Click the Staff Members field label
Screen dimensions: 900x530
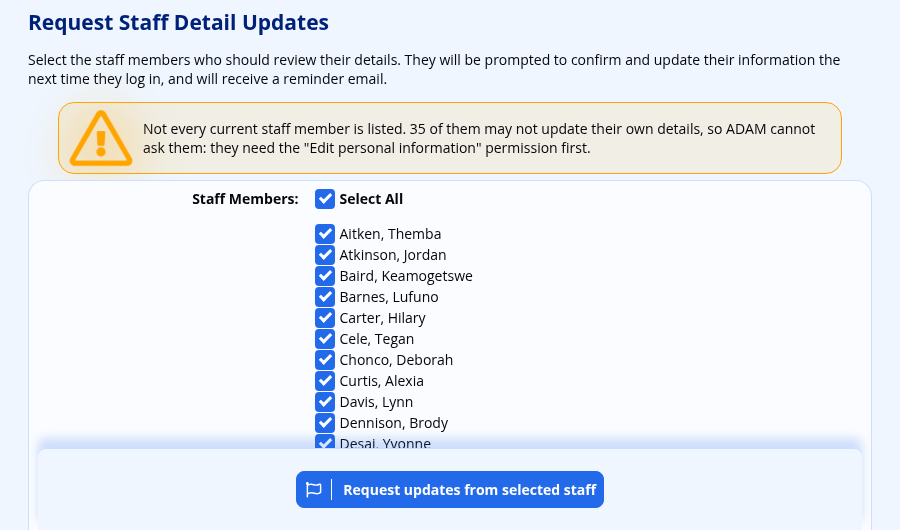245,199
